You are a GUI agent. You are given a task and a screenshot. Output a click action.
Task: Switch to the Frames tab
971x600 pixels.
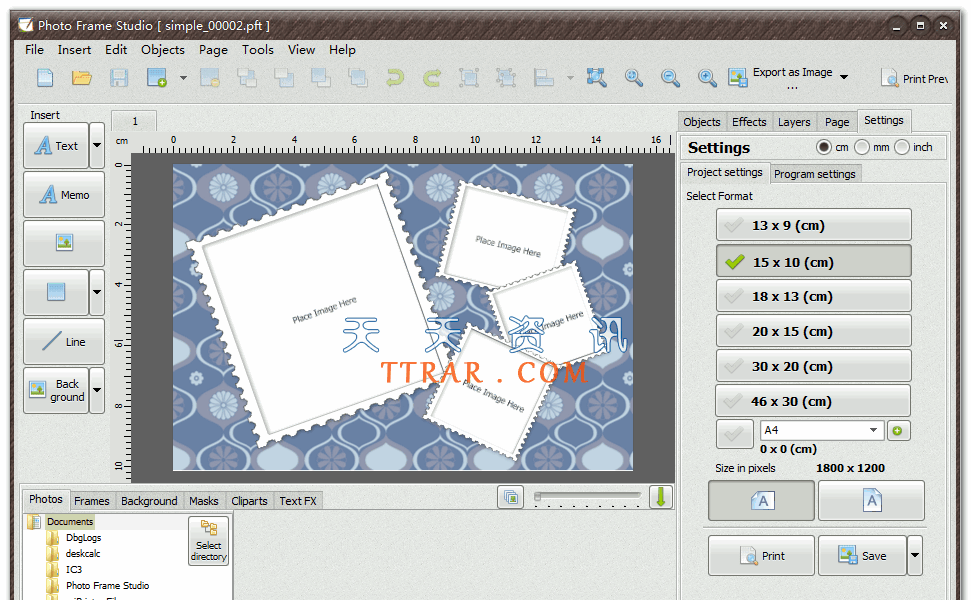(92, 501)
